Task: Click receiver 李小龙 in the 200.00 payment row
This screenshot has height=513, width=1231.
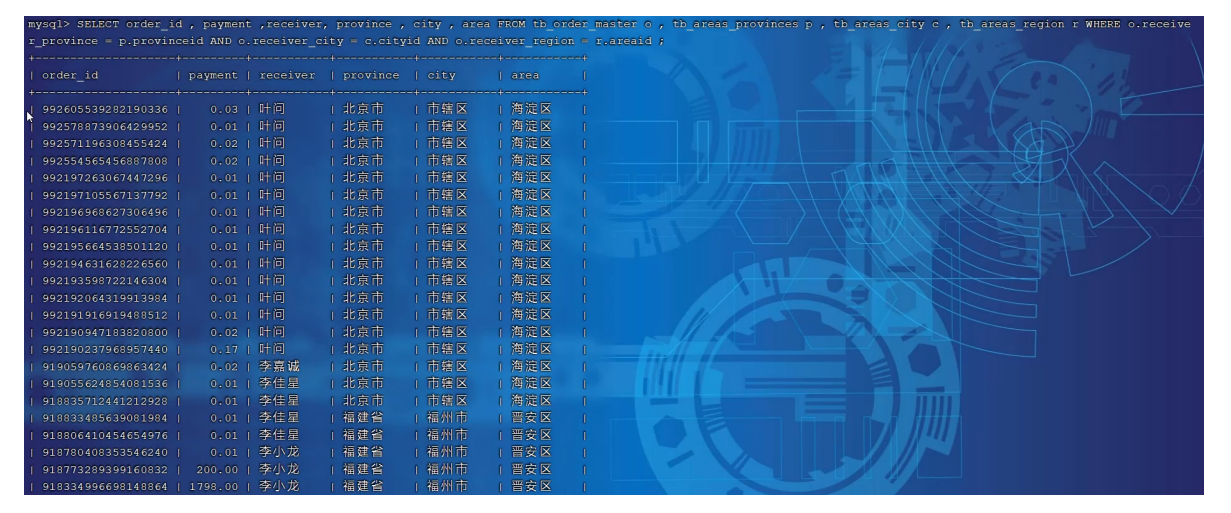Action: pos(279,469)
